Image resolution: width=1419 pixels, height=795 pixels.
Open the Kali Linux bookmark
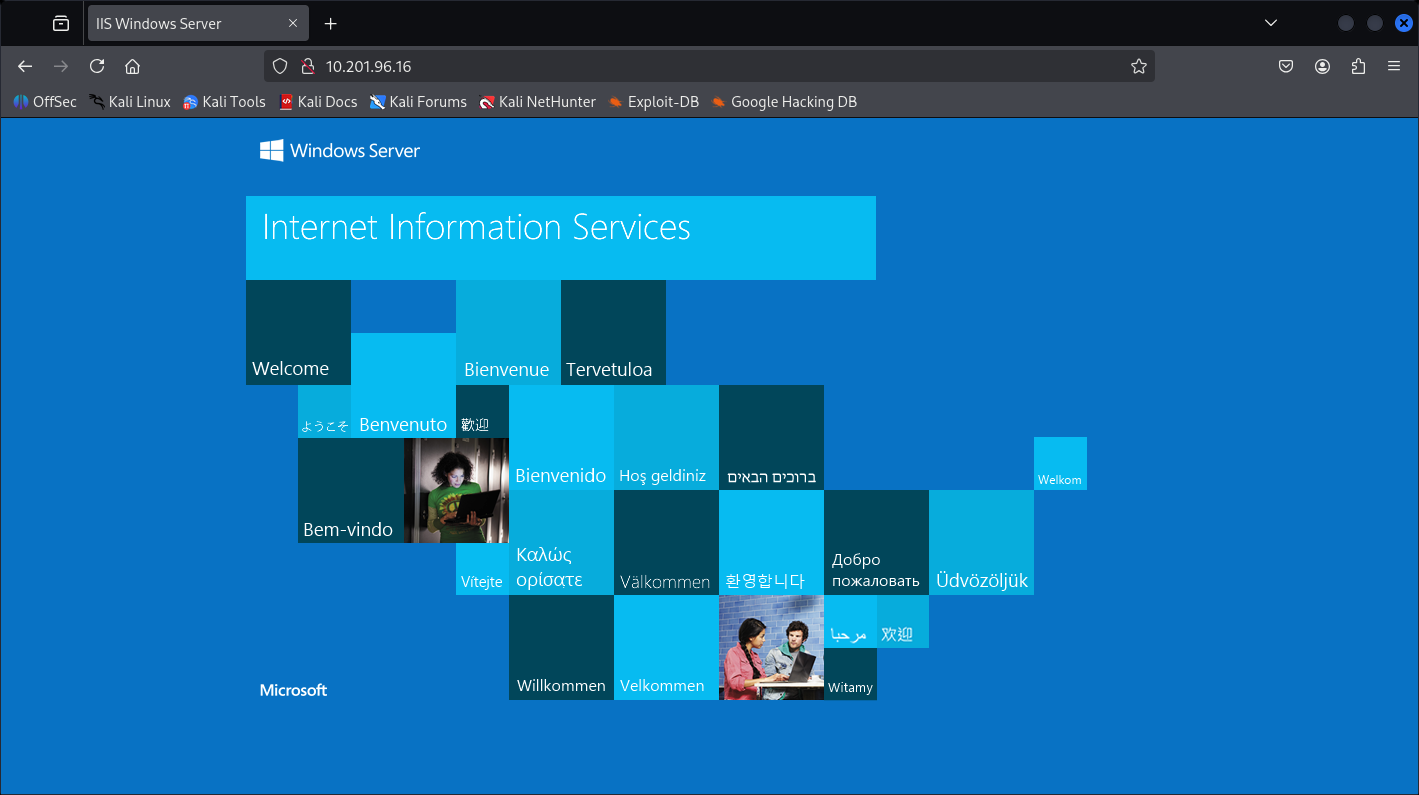[129, 102]
